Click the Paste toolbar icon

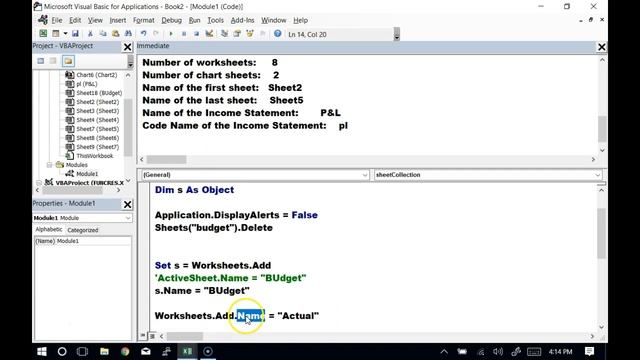[116, 34]
